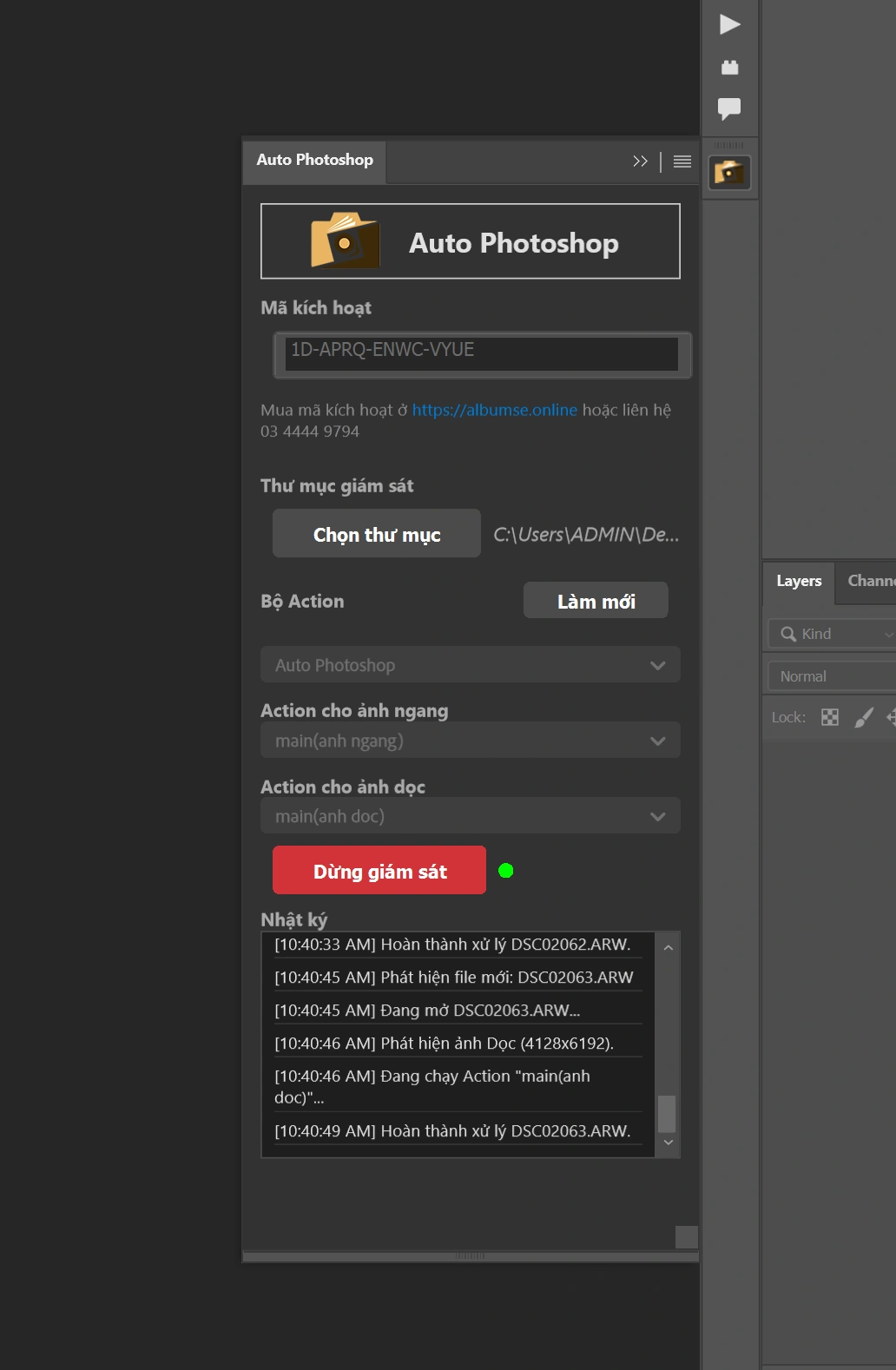Expand the Auto Photoshop action set dropdown
The image size is (896, 1370).
(470, 665)
